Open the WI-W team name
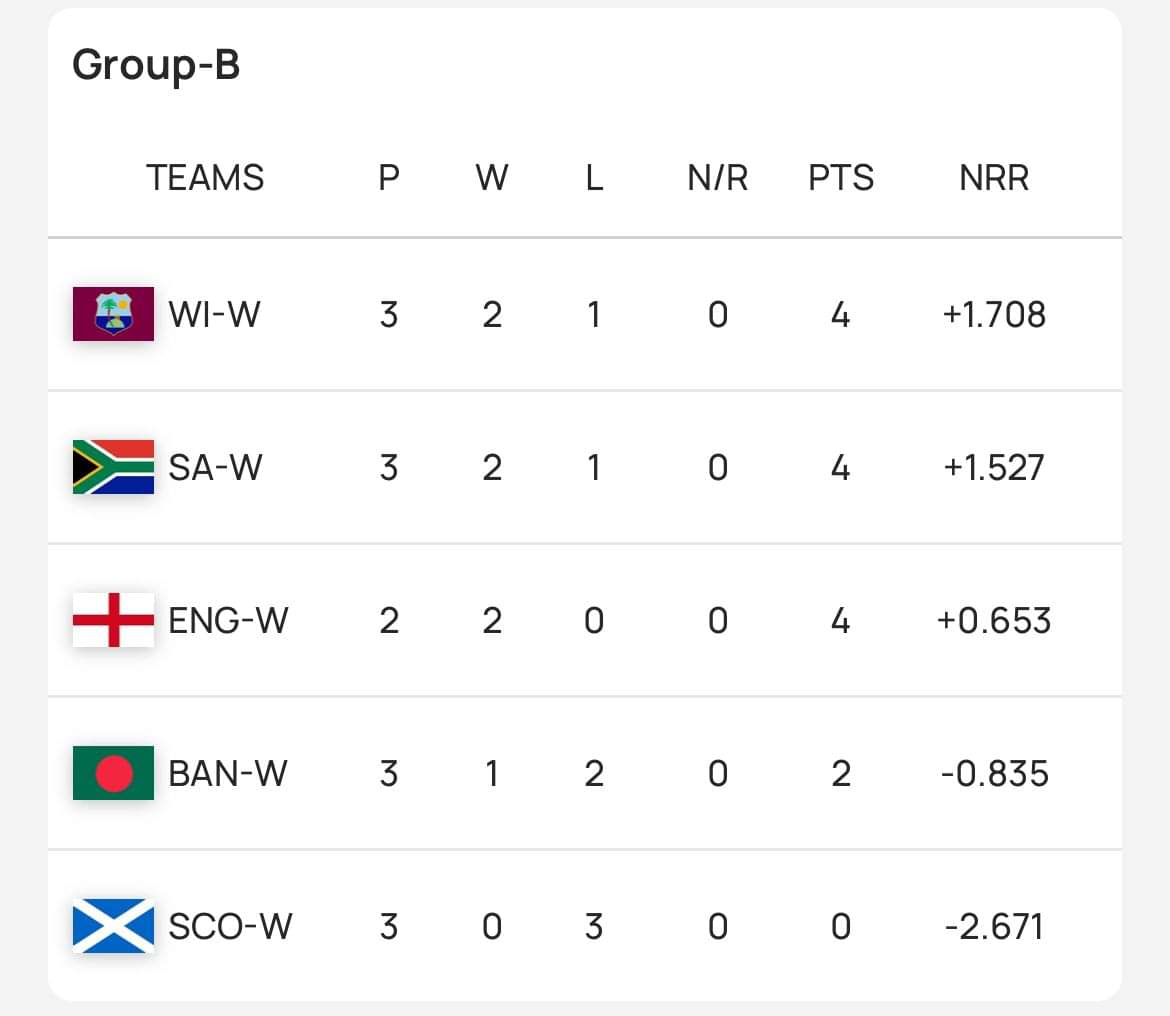 (214, 314)
